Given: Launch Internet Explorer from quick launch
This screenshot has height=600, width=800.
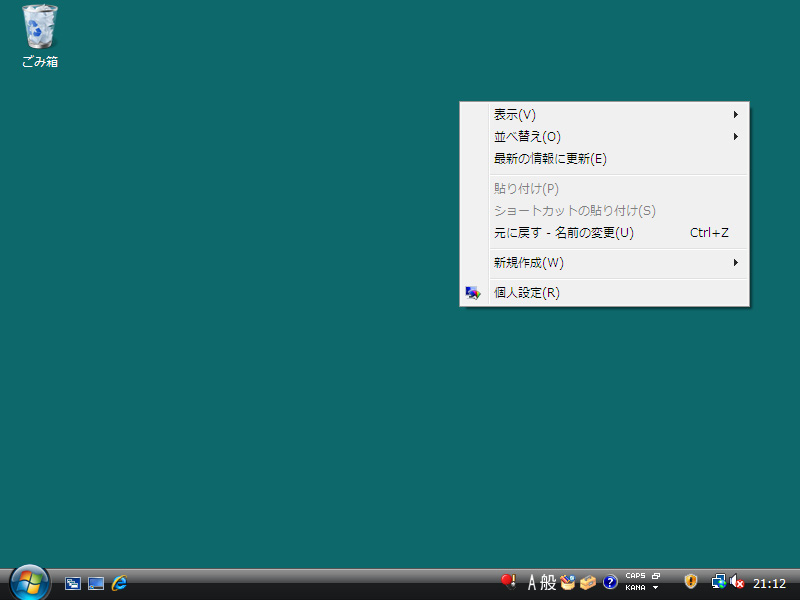Looking at the screenshot, I should (x=119, y=583).
